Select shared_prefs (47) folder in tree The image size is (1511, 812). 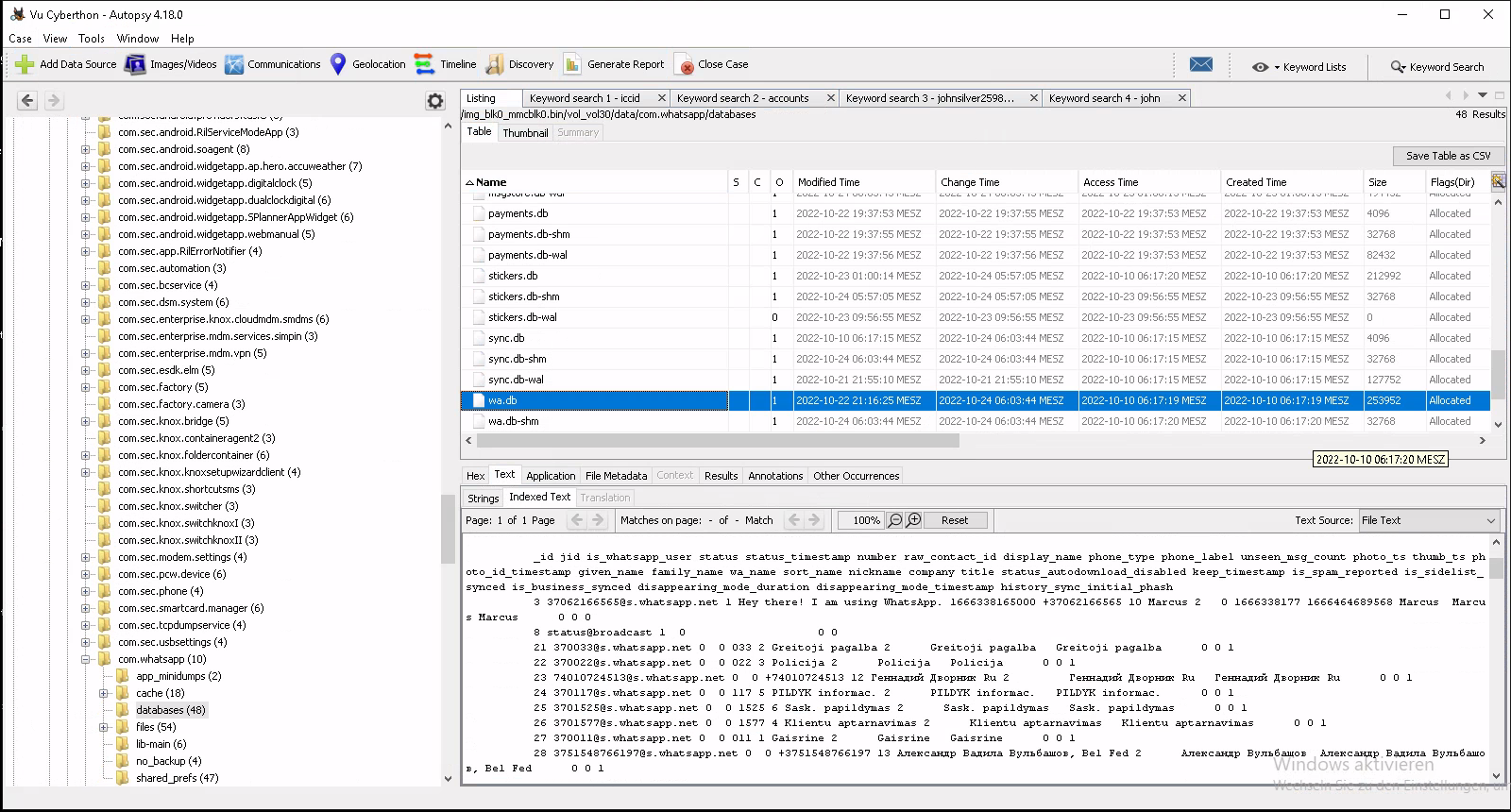pos(177,778)
